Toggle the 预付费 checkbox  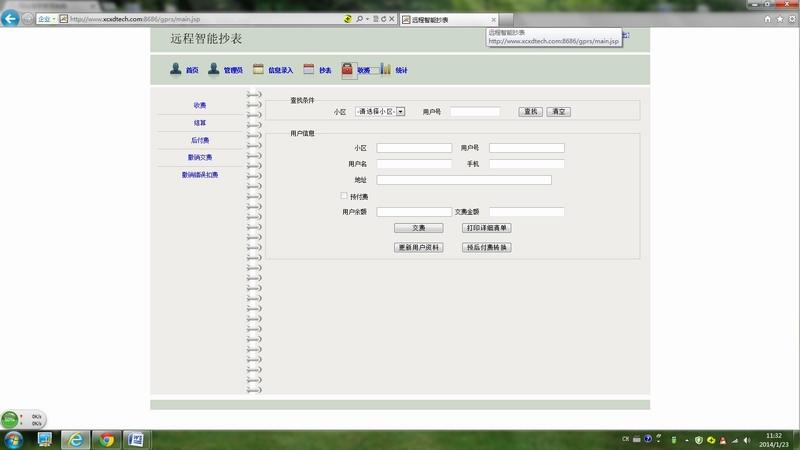[x=344, y=196]
